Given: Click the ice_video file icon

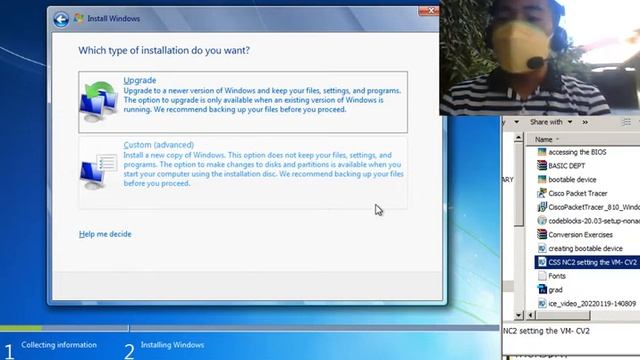Looking at the screenshot, I should pos(542,303).
